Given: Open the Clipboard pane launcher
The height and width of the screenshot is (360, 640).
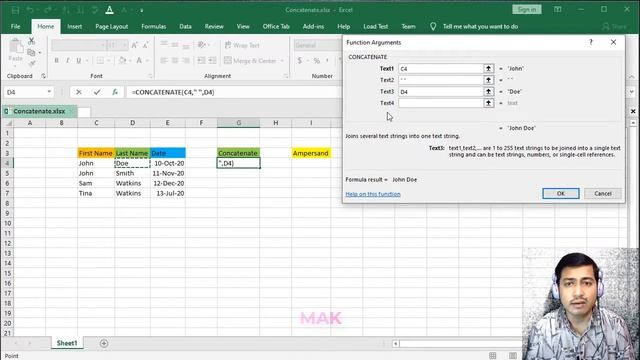Looking at the screenshot, I should point(43,76).
